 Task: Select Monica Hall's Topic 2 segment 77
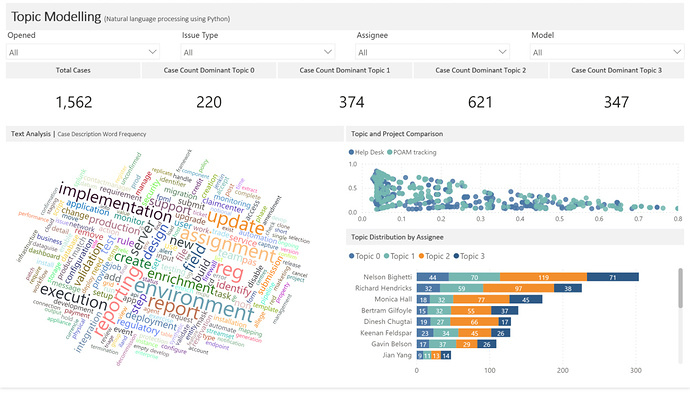tap(481, 300)
